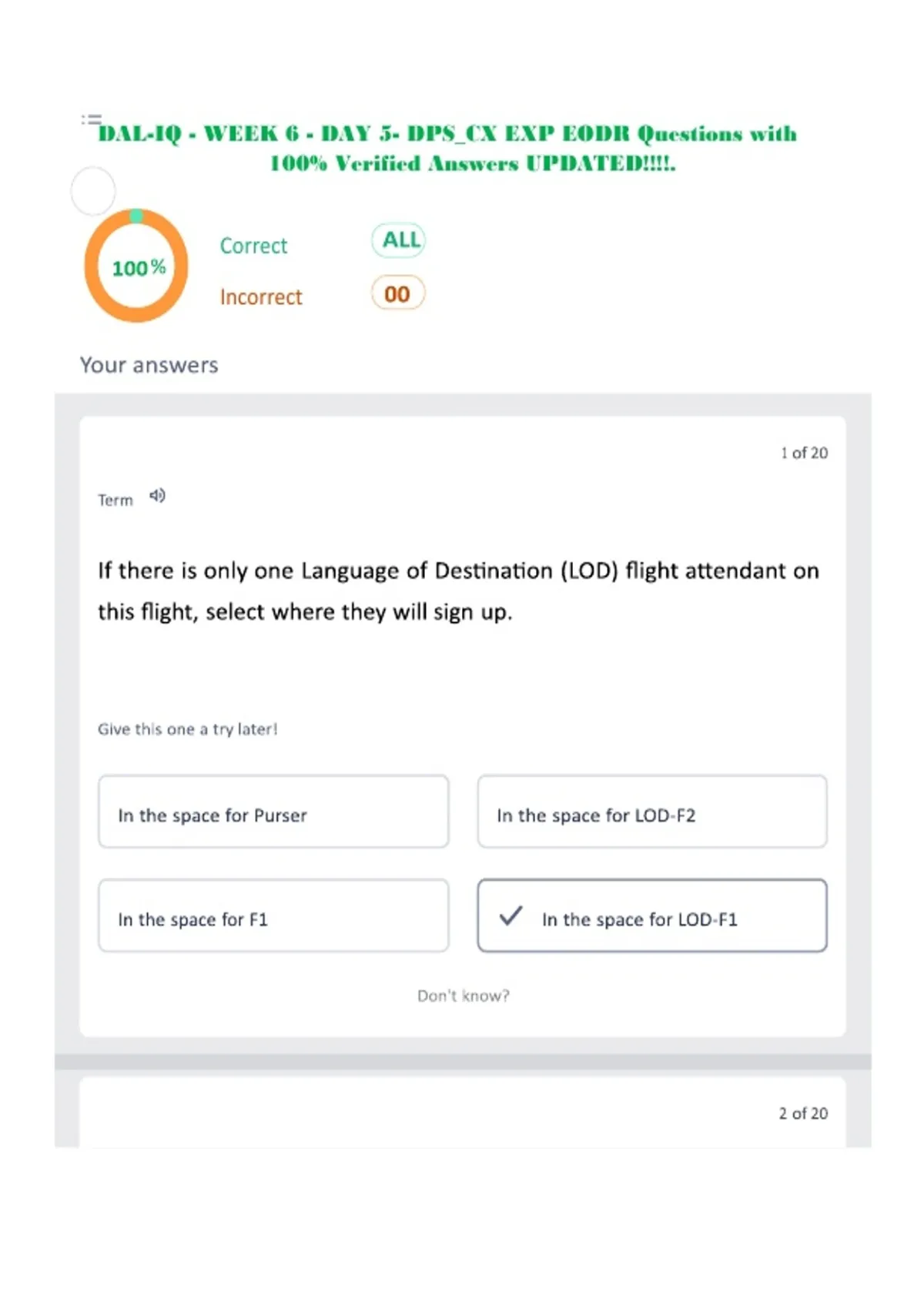Screen dimensions: 924x1309
Task: Play audio with the speaker icon beside Term
Action: tap(157, 495)
